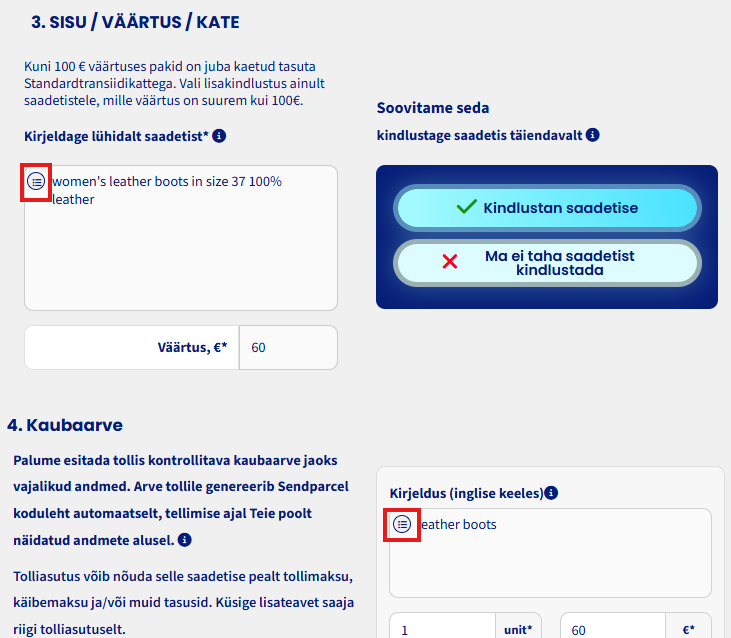This screenshot has width=731, height=638.
Task: Click the paragraph starting Kuni 100 € väärtuses
Action: coord(174,83)
